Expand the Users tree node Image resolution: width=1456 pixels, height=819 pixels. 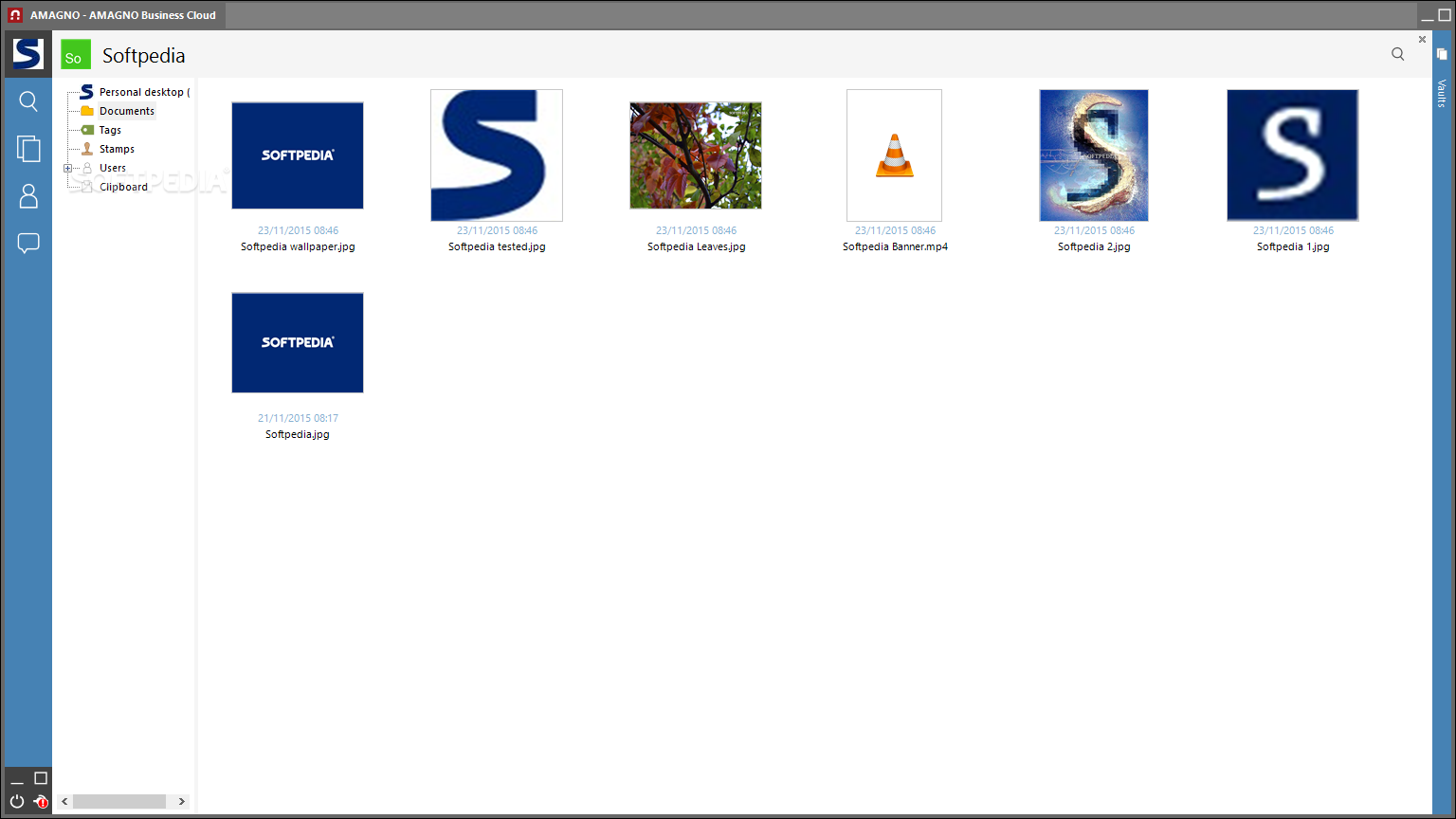68,168
